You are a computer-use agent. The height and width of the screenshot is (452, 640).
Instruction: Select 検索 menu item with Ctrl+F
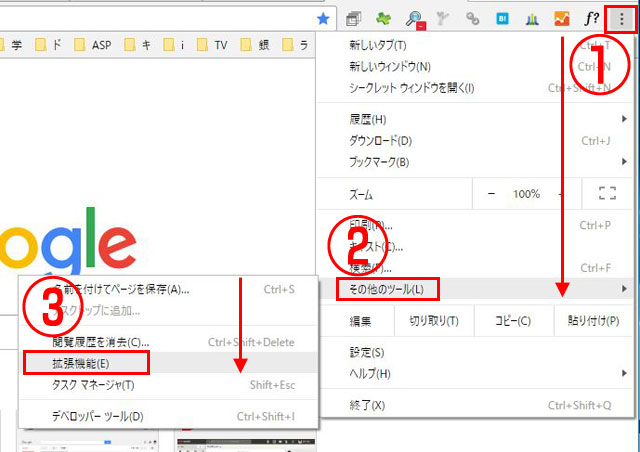pos(476,268)
